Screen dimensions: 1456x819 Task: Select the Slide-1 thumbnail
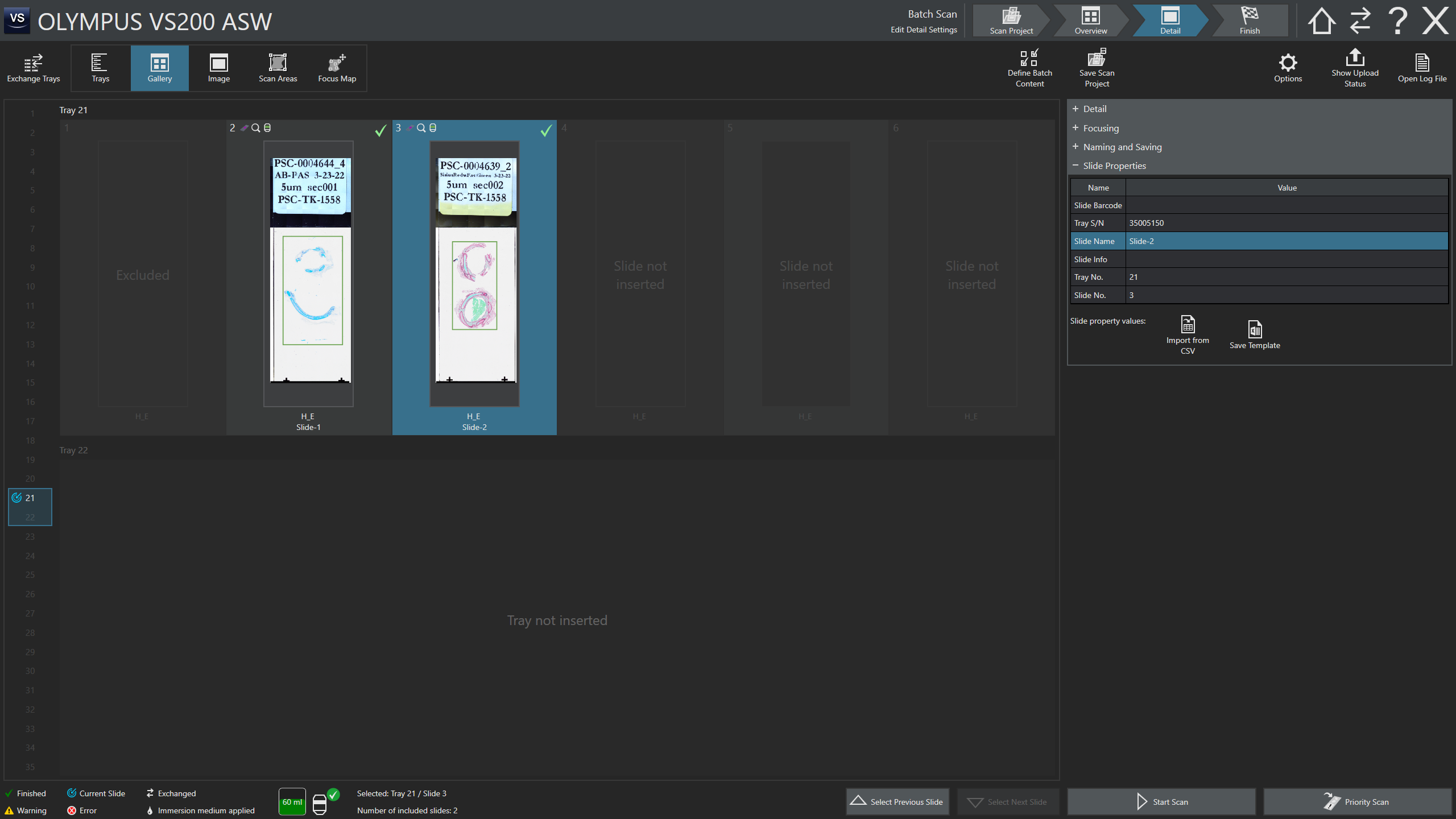coord(308,273)
